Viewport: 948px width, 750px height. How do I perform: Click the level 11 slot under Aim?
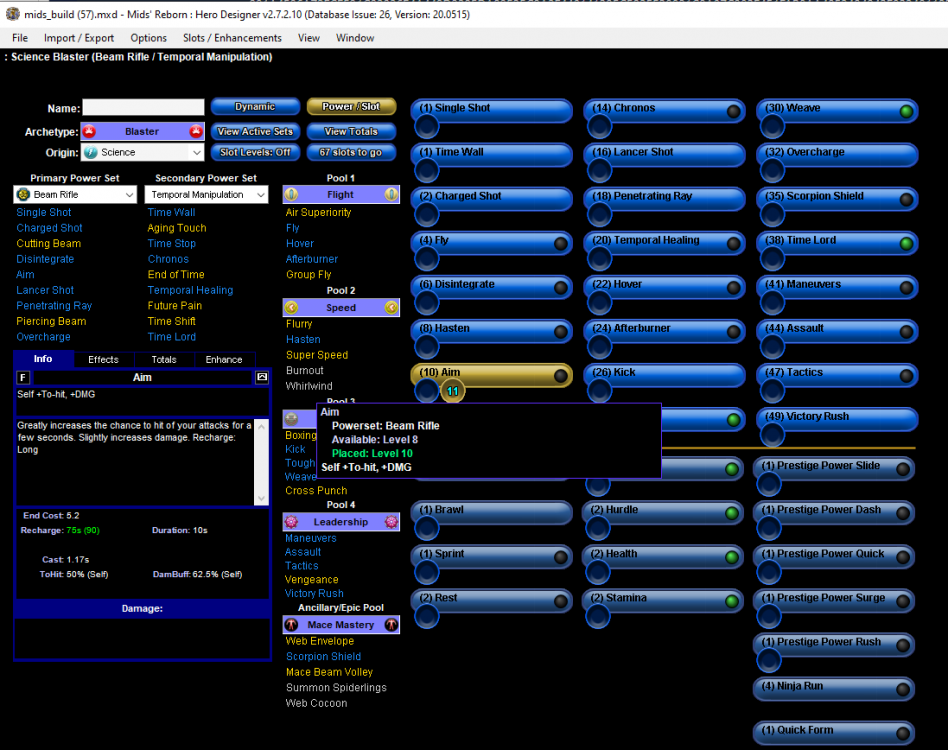pyautogui.click(x=452, y=391)
